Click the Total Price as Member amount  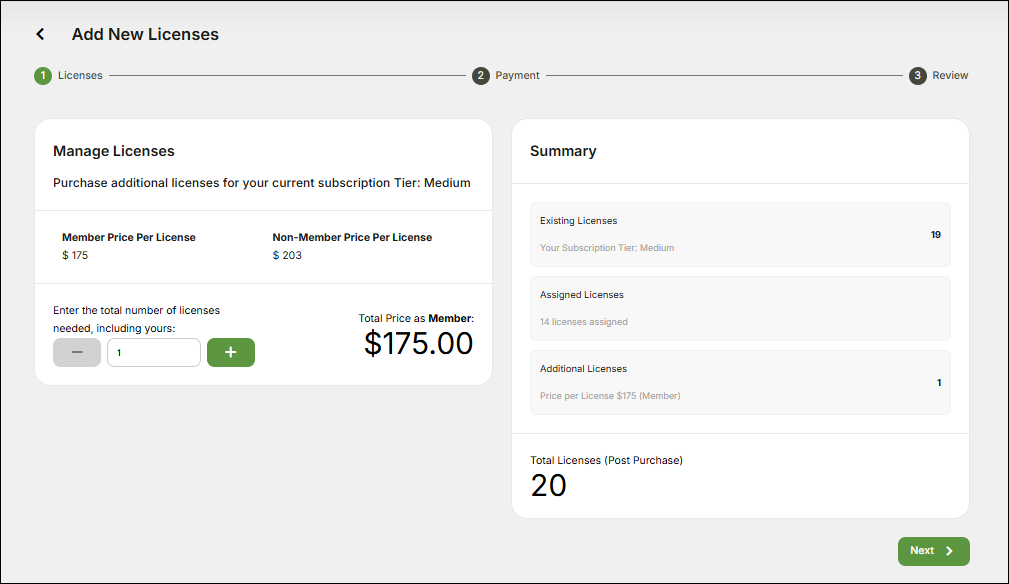[418, 343]
